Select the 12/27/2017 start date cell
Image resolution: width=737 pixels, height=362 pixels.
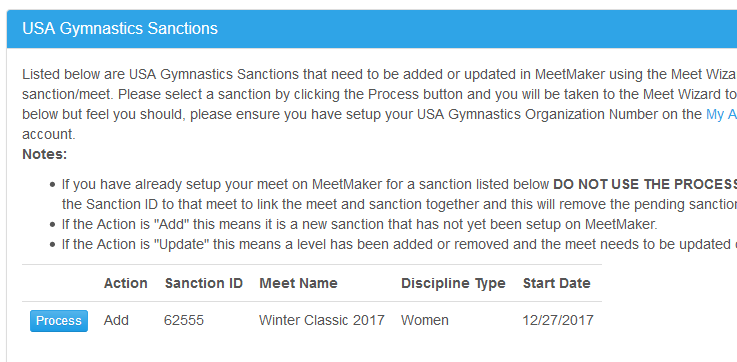(558, 320)
